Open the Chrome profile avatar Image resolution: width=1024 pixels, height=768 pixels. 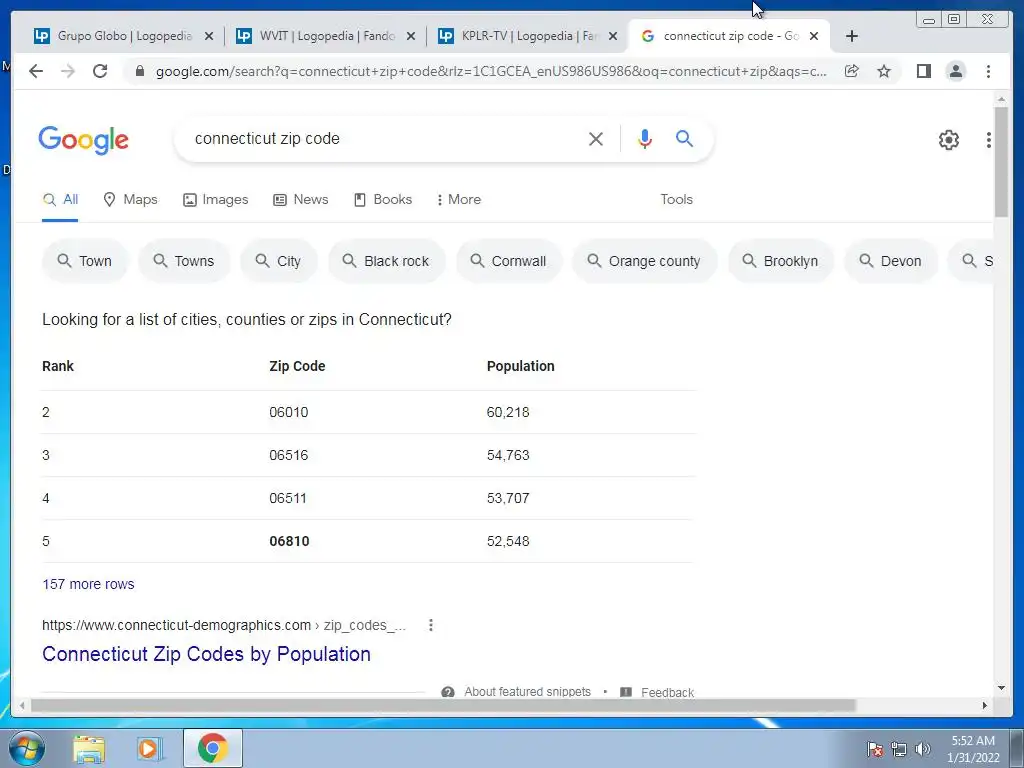pyautogui.click(x=955, y=71)
